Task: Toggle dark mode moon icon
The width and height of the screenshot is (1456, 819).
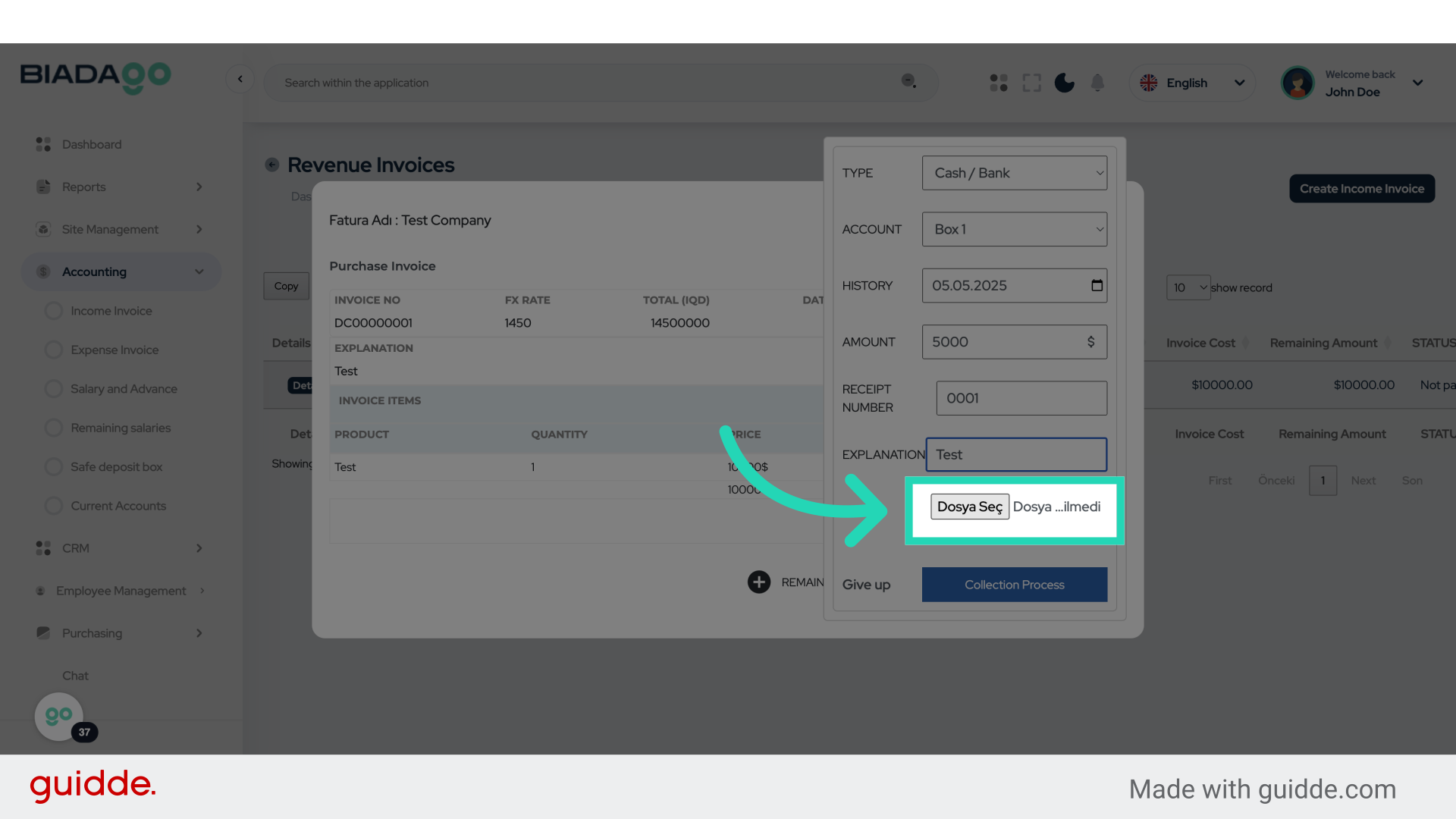Action: (1064, 83)
